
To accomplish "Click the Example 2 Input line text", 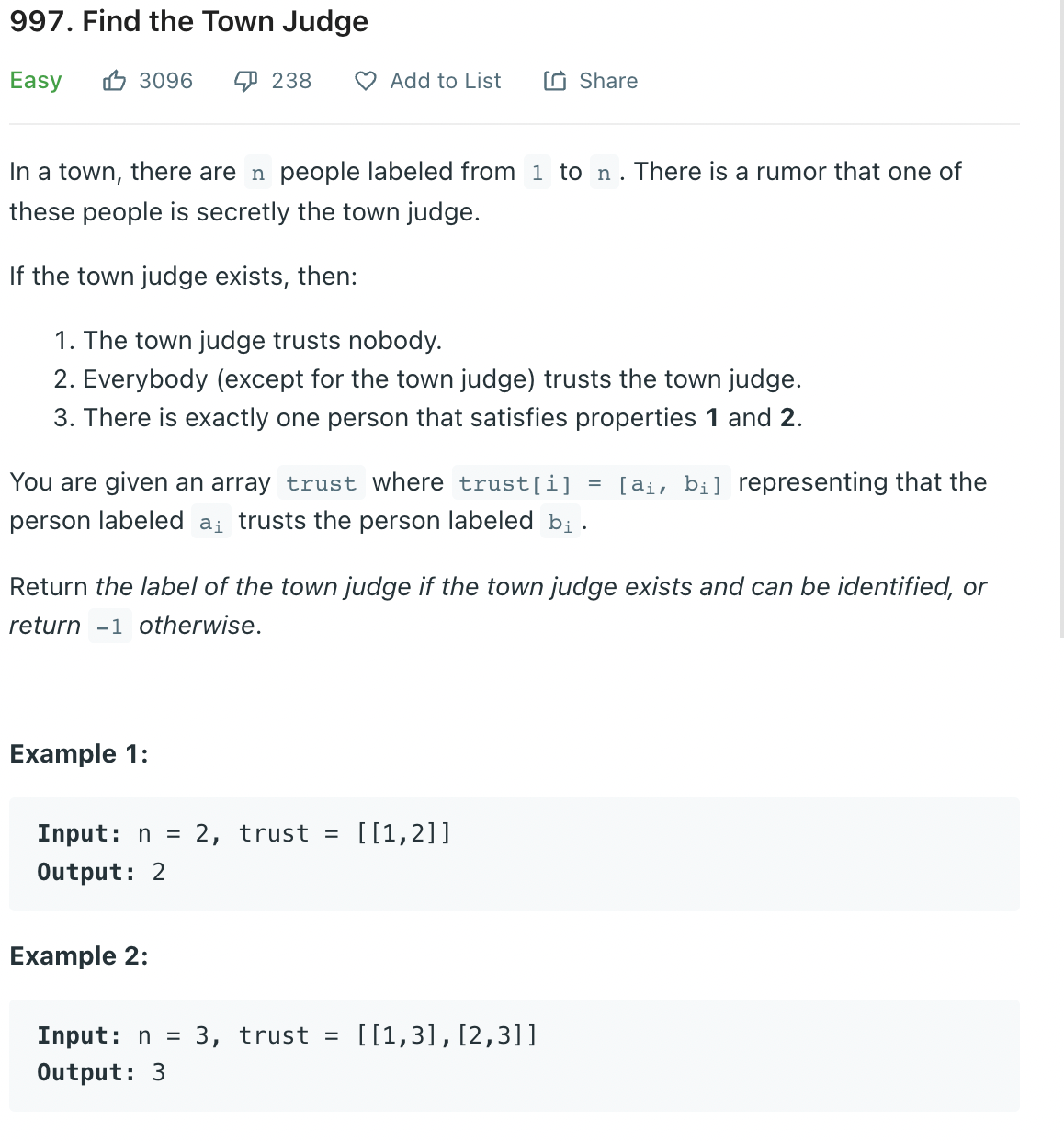I will click(x=288, y=1035).
